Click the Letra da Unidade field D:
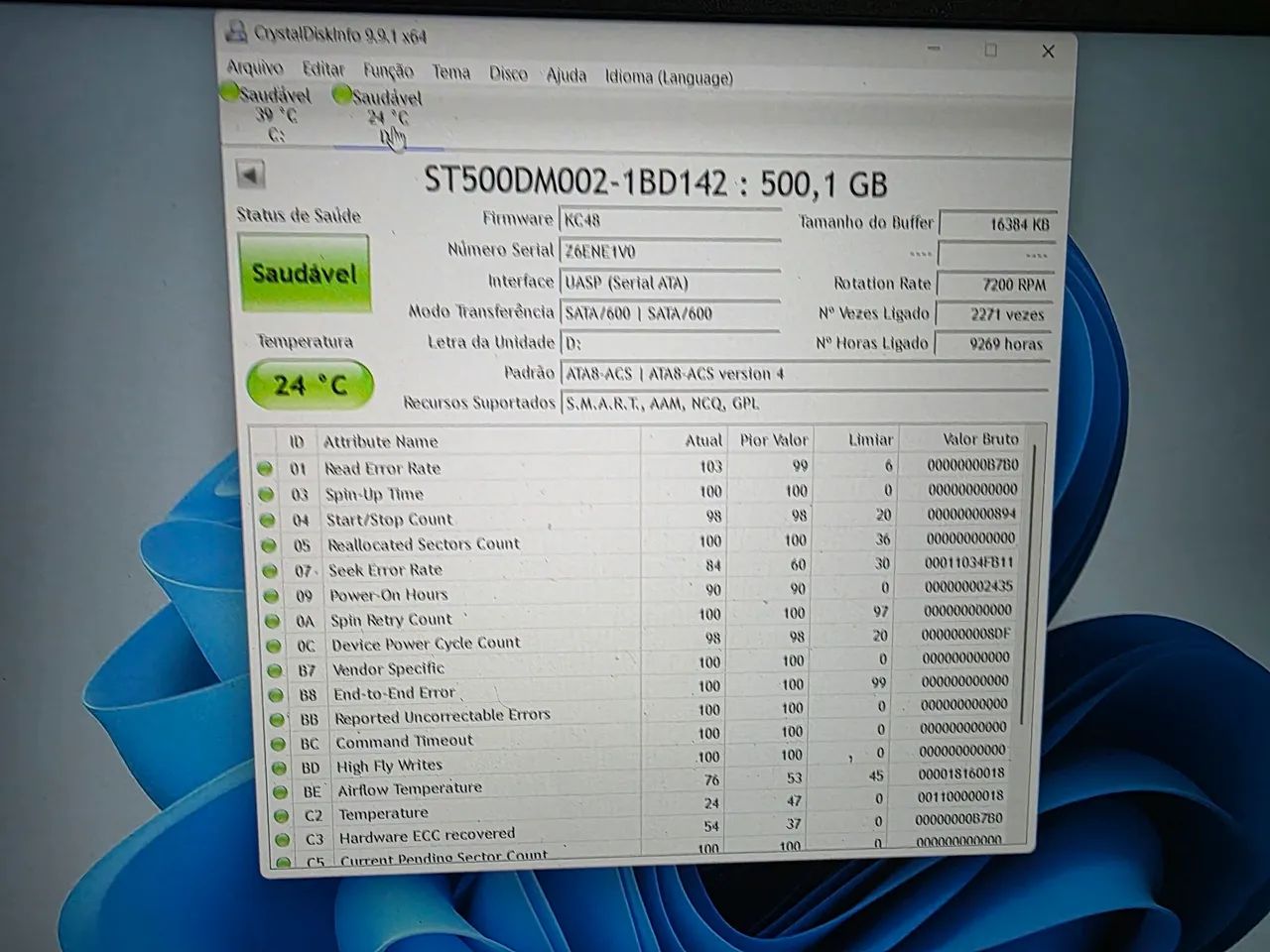 click(x=671, y=343)
